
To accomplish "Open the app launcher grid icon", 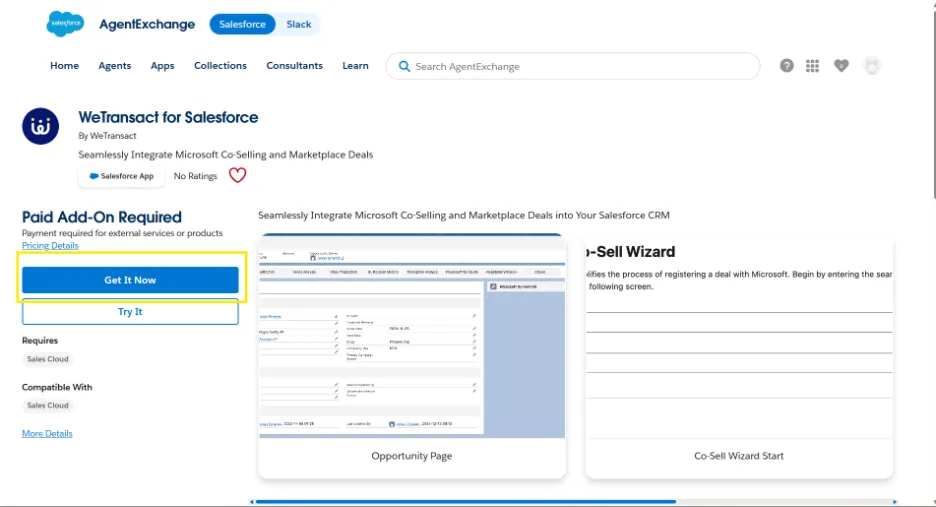I will click(812, 66).
